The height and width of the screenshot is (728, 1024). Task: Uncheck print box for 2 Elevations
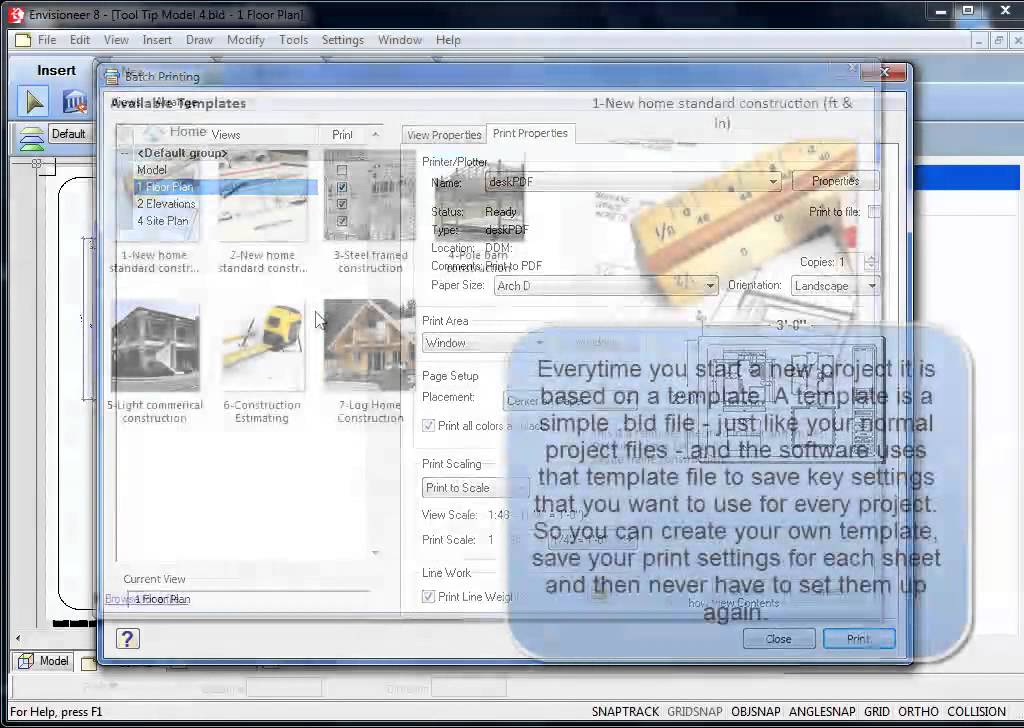[342, 204]
